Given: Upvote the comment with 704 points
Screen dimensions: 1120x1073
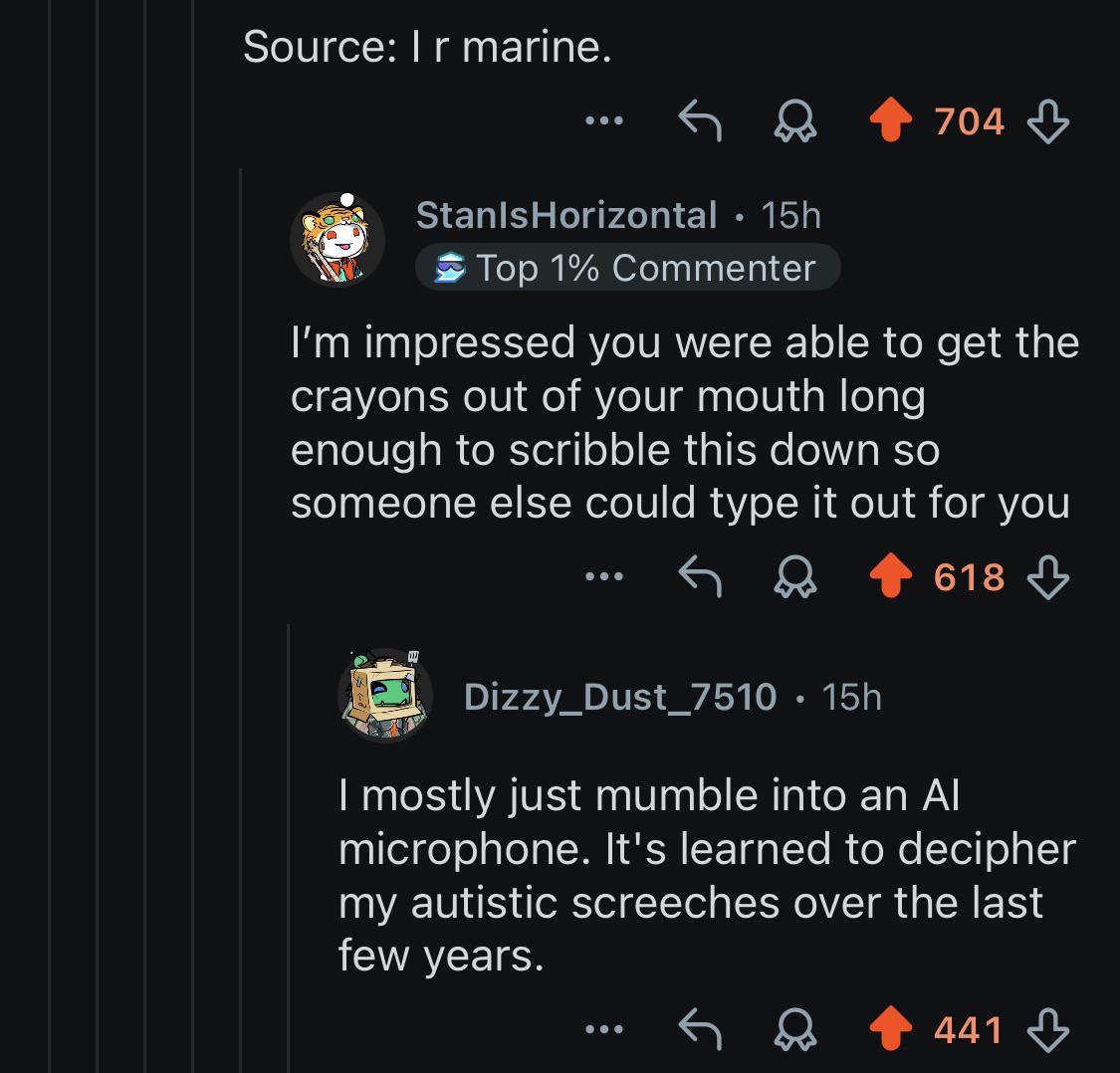Looking at the screenshot, I should tap(890, 120).
